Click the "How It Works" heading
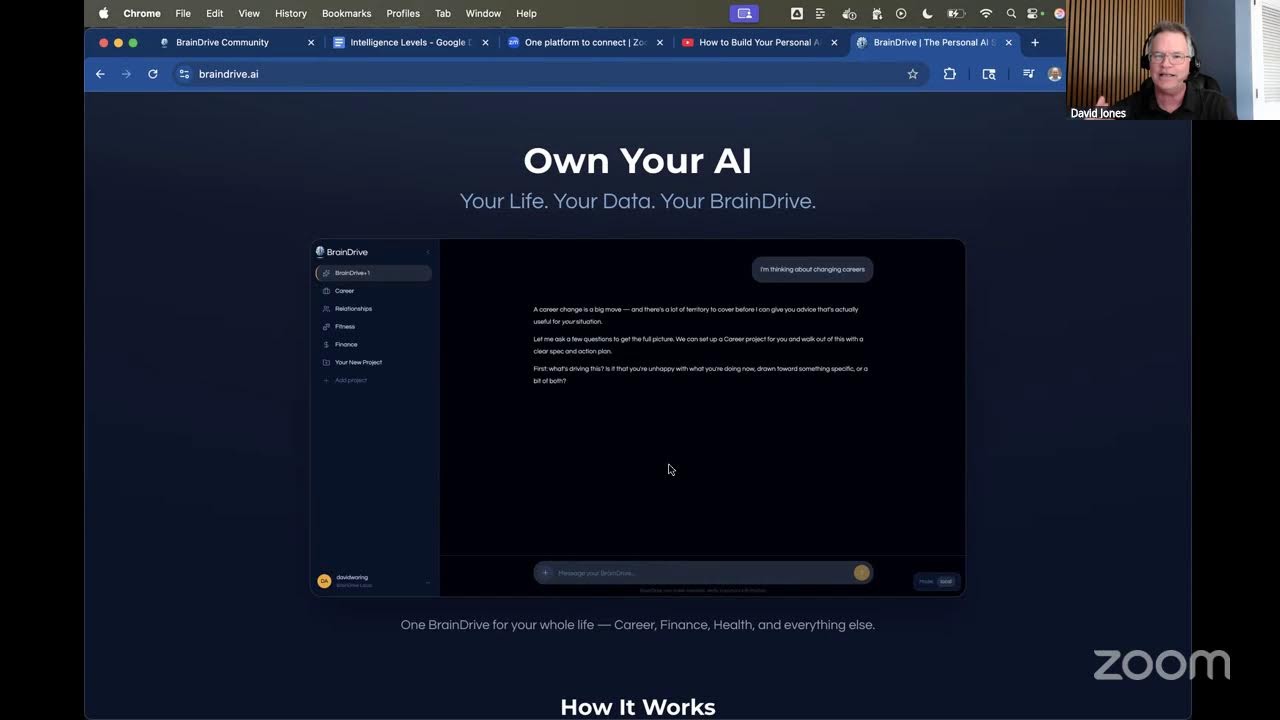 coord(637,707)
